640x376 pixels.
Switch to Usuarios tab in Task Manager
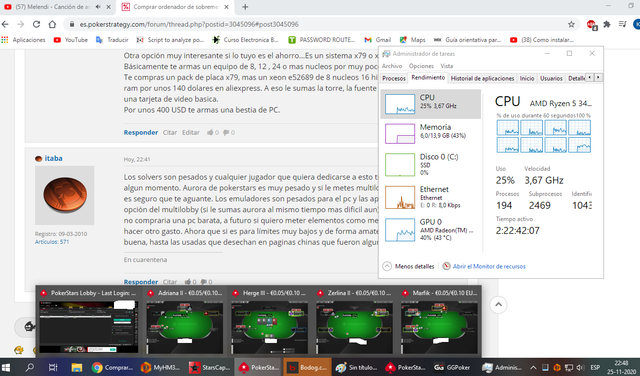tap(551, 78)
